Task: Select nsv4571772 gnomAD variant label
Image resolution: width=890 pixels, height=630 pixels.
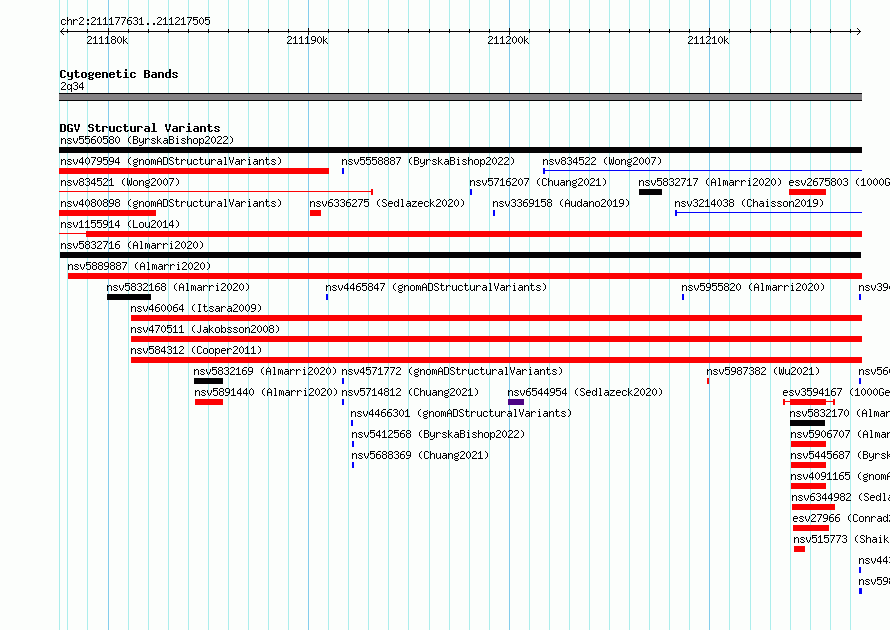Action: [x=452, y=371]
